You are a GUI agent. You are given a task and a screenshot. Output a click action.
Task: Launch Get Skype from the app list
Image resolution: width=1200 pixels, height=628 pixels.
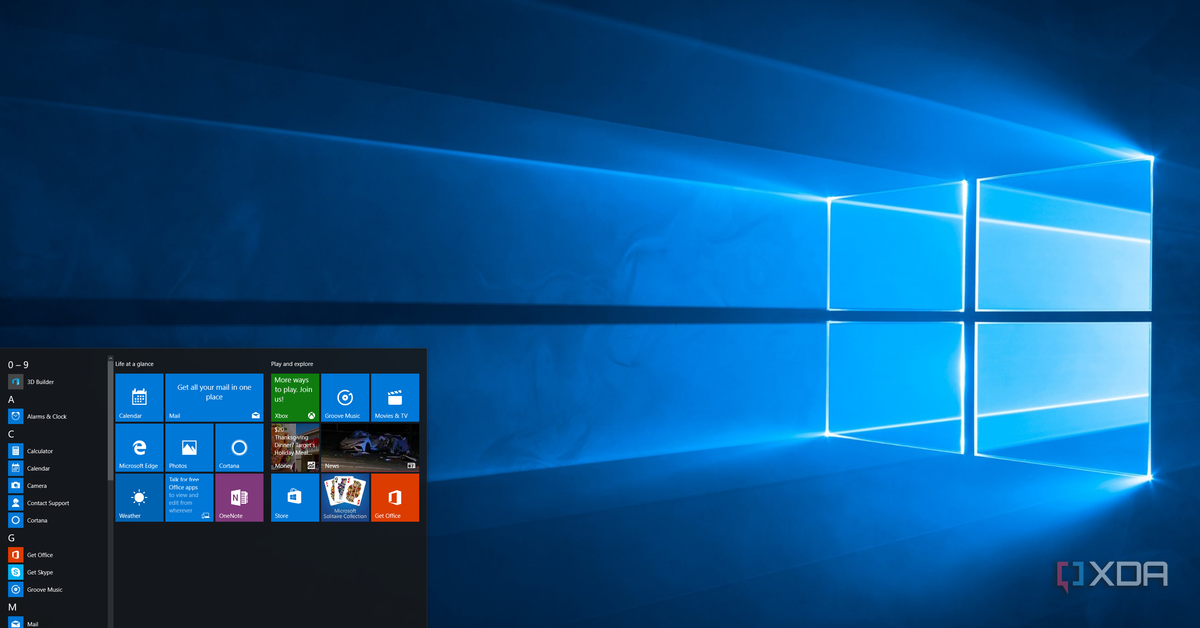55,572
